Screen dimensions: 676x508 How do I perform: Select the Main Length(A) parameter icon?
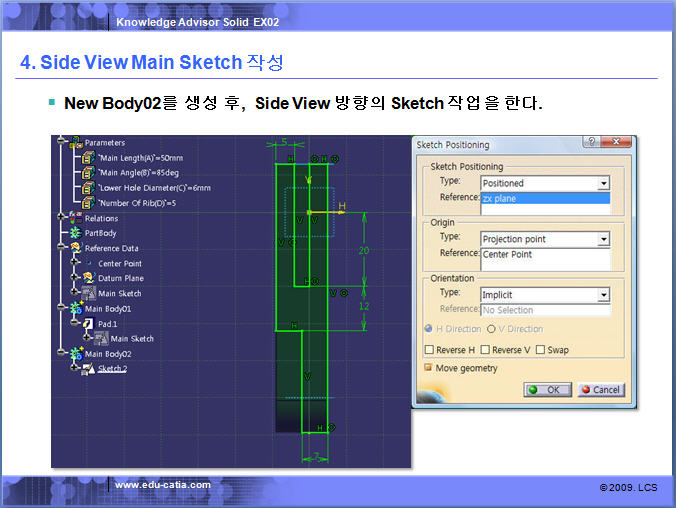tap(88, 158)
